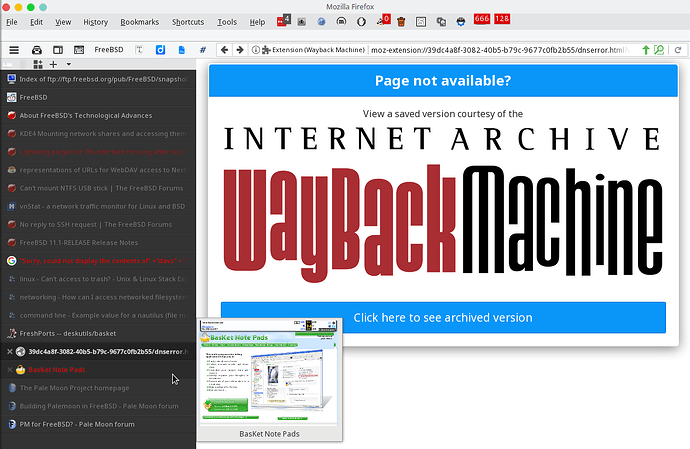Select the 'representations of URLs for WebDAV' tab

(98, 170)
